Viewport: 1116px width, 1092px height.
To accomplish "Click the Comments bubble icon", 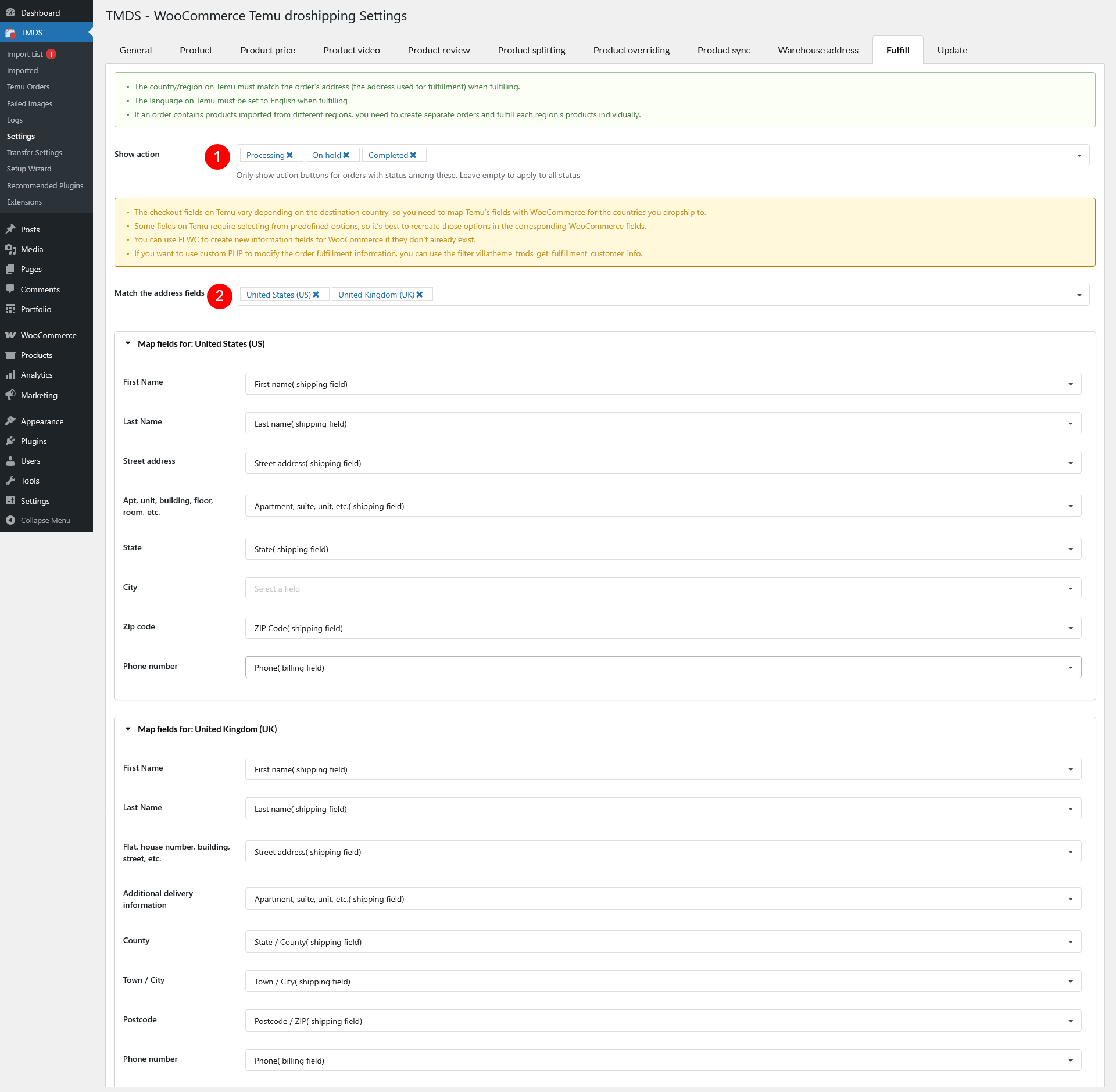I will (x=10, y=289).
